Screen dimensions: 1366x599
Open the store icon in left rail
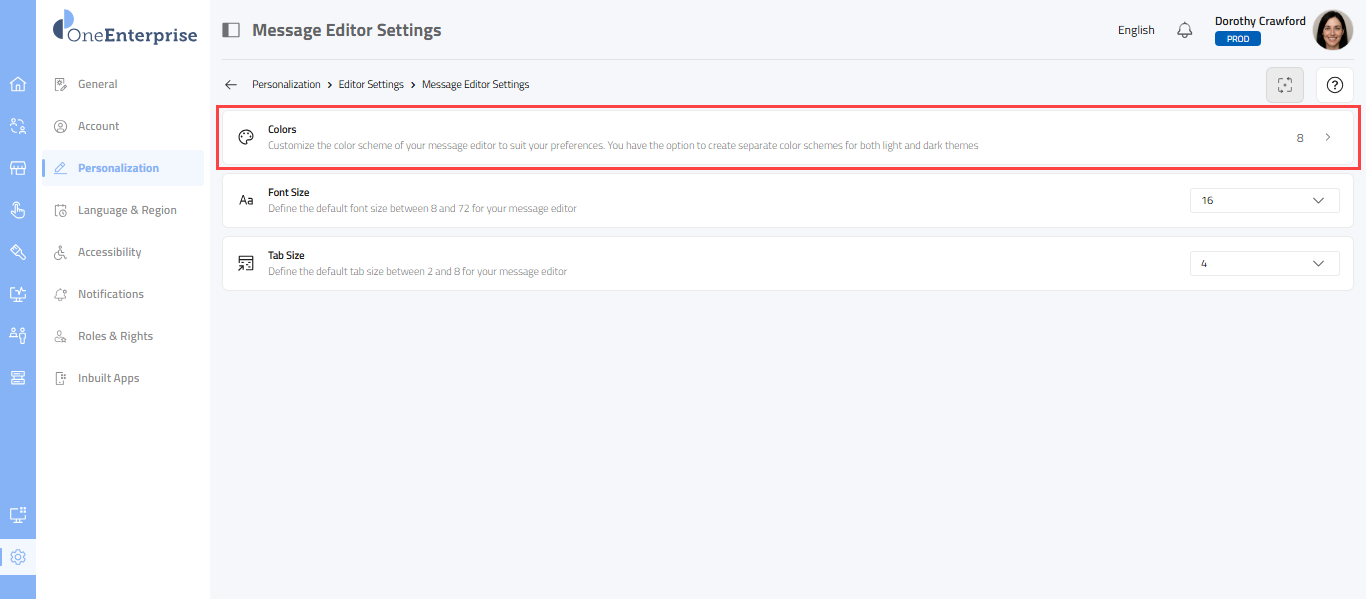pos(17,168)
